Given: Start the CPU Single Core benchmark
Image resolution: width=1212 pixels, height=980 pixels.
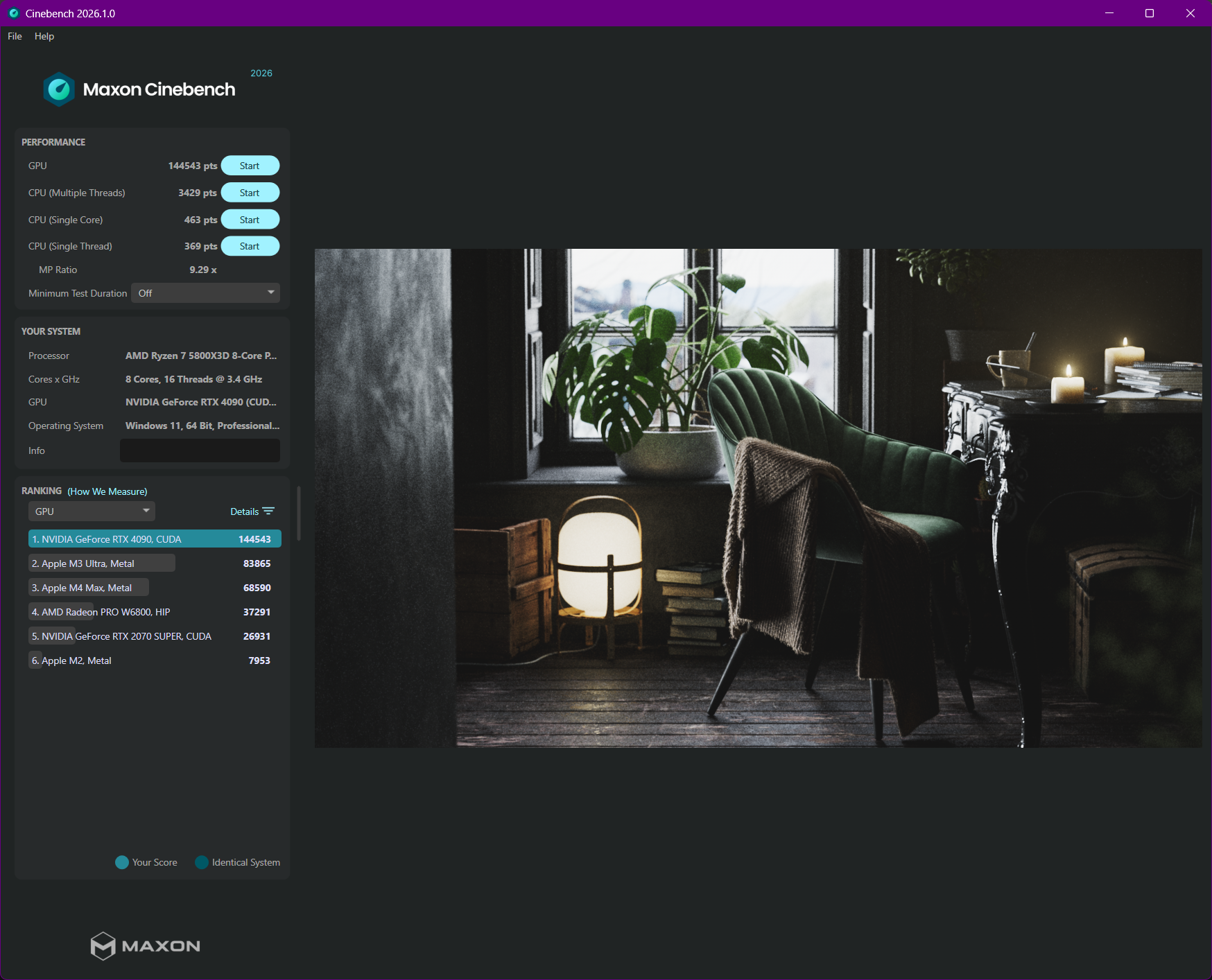Looking at the screenshot, I should coord(250,220).
